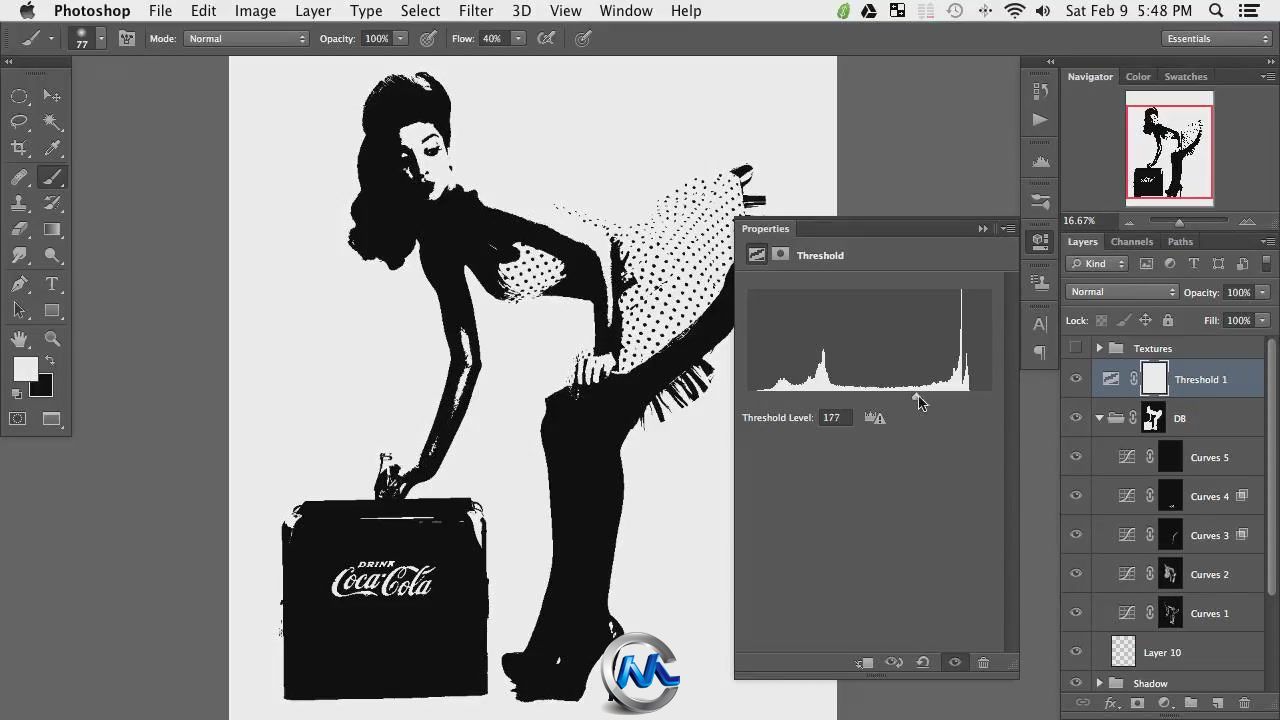Click the foreground color swatch
The image size is (1280, 720).
[x=25, y=369]
